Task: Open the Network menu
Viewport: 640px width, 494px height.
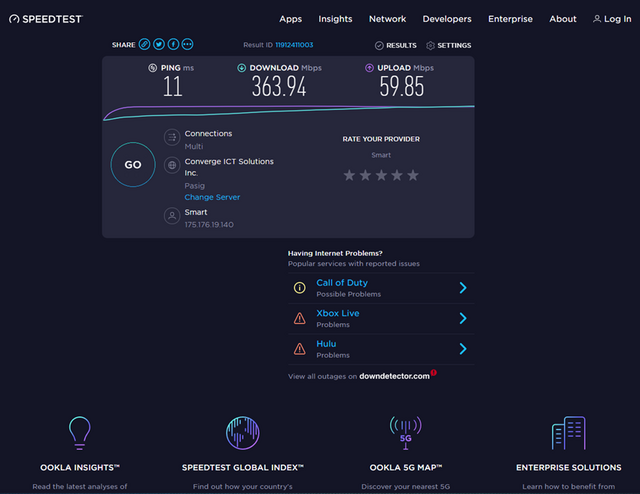Action: [x=387, y=19]
